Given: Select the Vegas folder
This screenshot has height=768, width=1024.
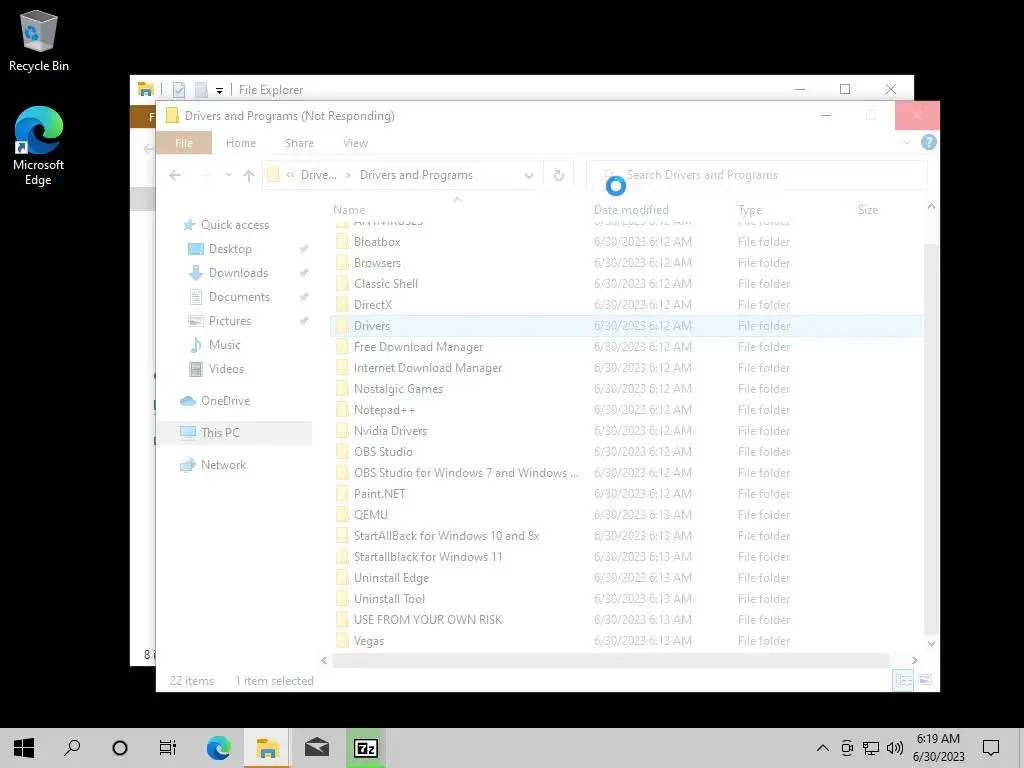Looking at the screenshot, I should coord(368,641).
